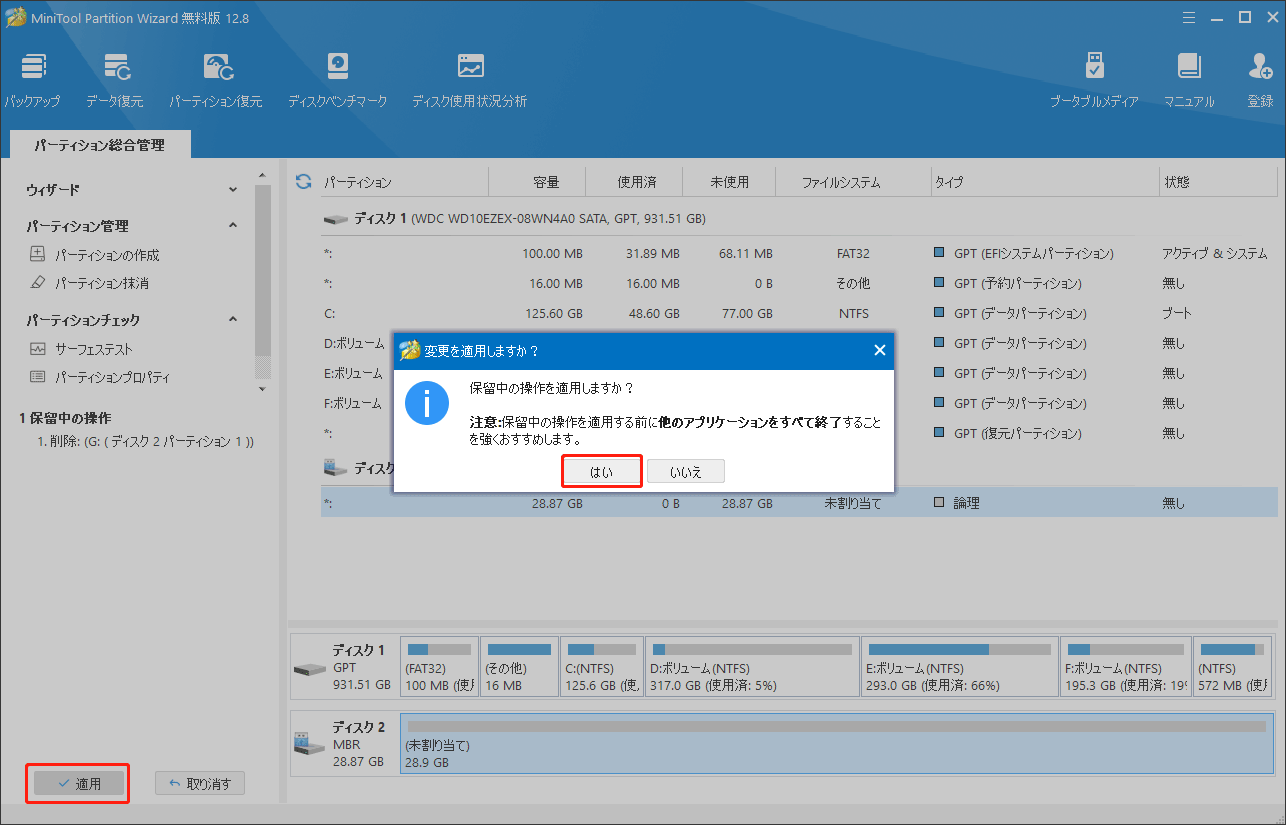Open the hamburger menu in title bar
Screen dimensions: 1286x825
1189,17
